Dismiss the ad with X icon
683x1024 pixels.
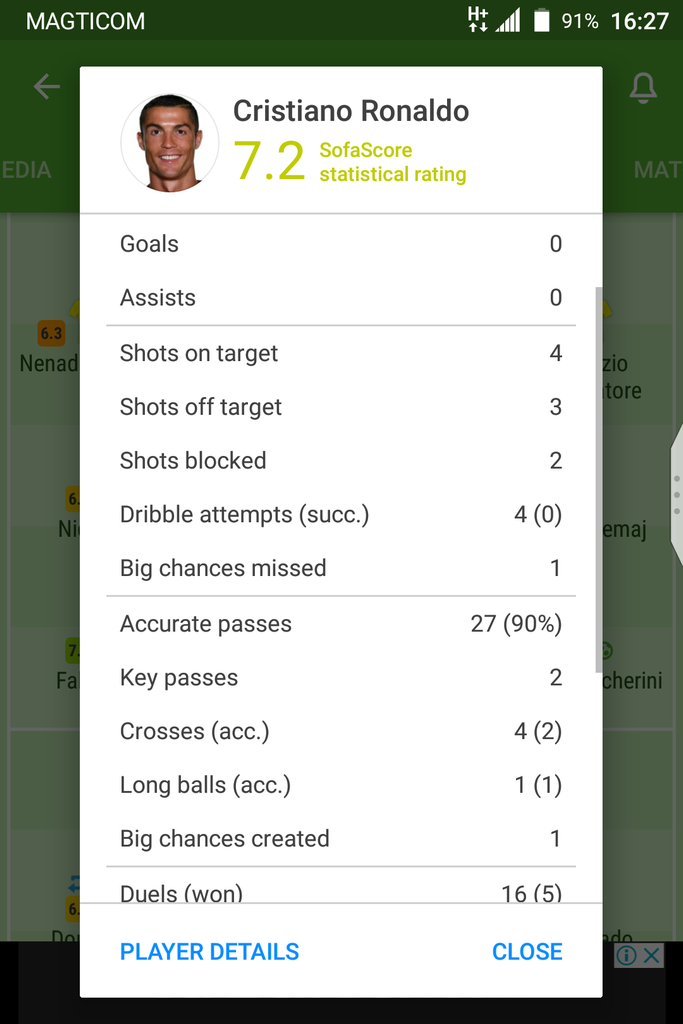pyautogui.click(x=651, y=955)
